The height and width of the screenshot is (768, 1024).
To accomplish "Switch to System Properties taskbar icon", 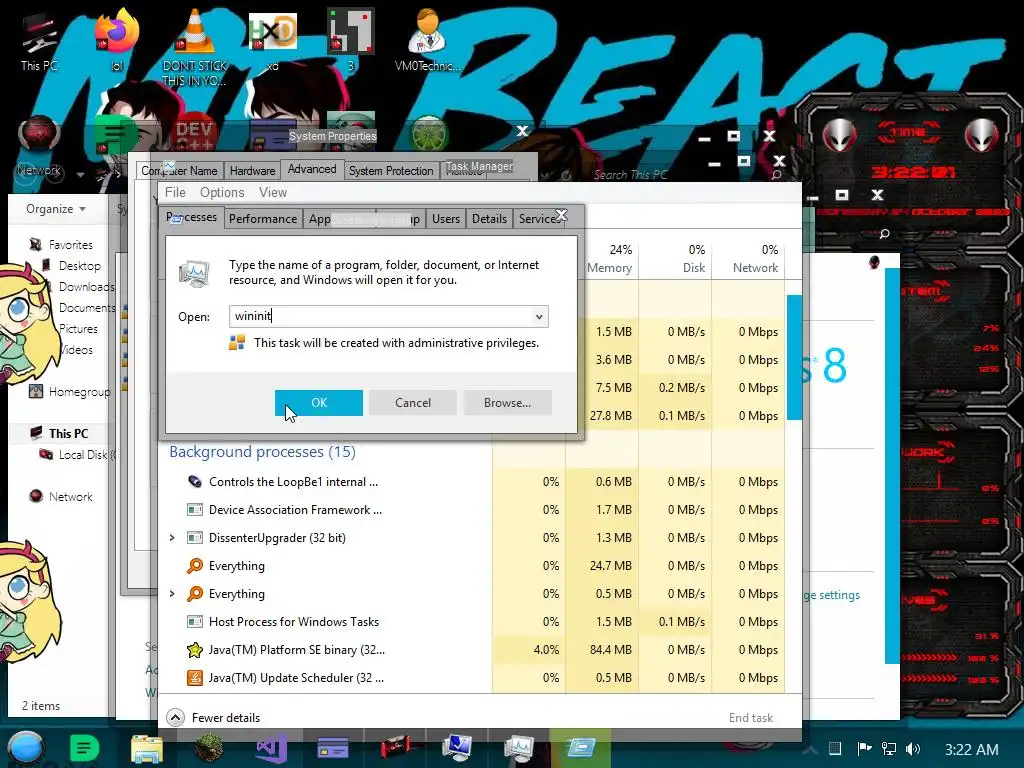I will click(456, 748).
